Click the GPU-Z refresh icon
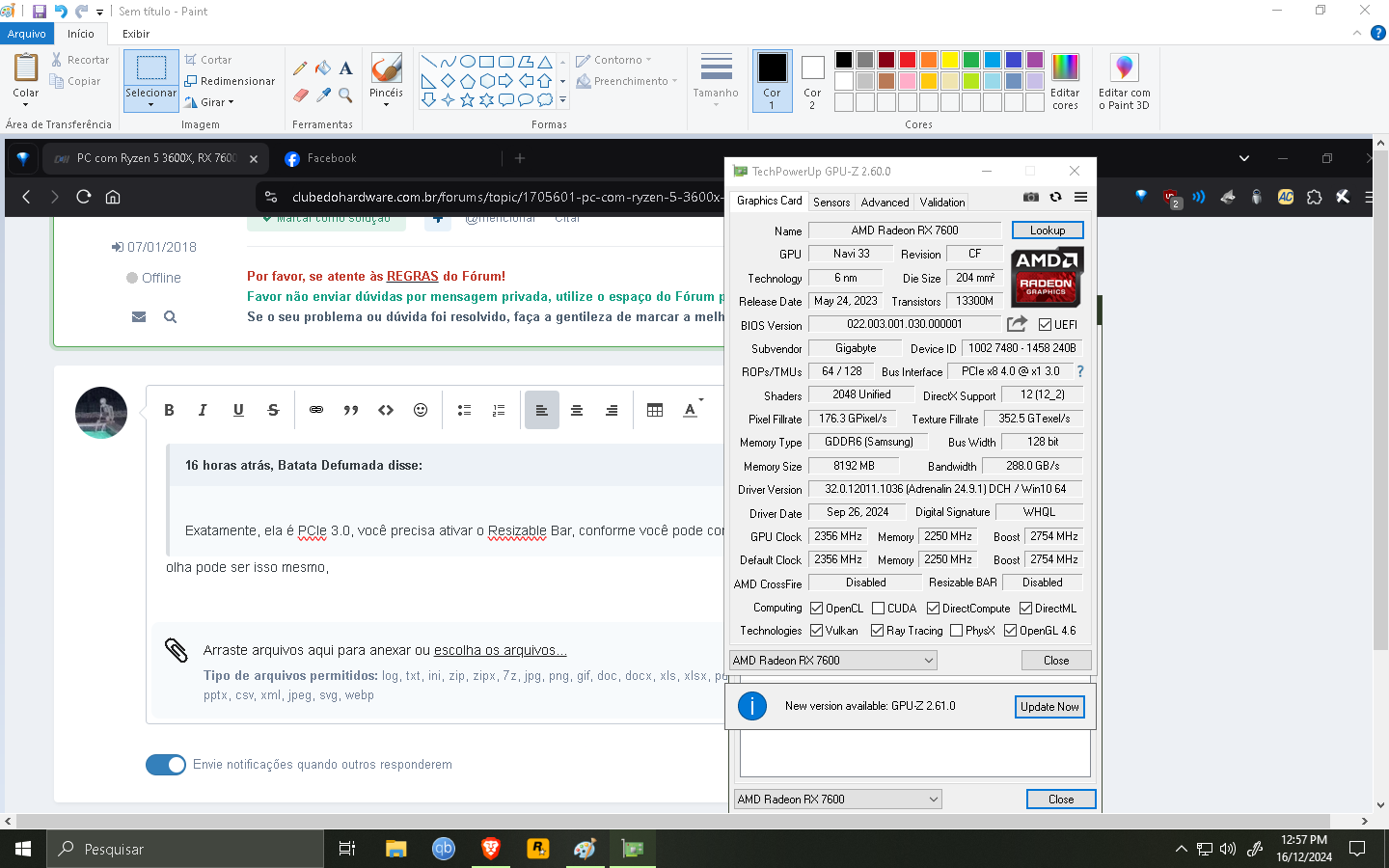1389x868 pixels. [1056, 197]
